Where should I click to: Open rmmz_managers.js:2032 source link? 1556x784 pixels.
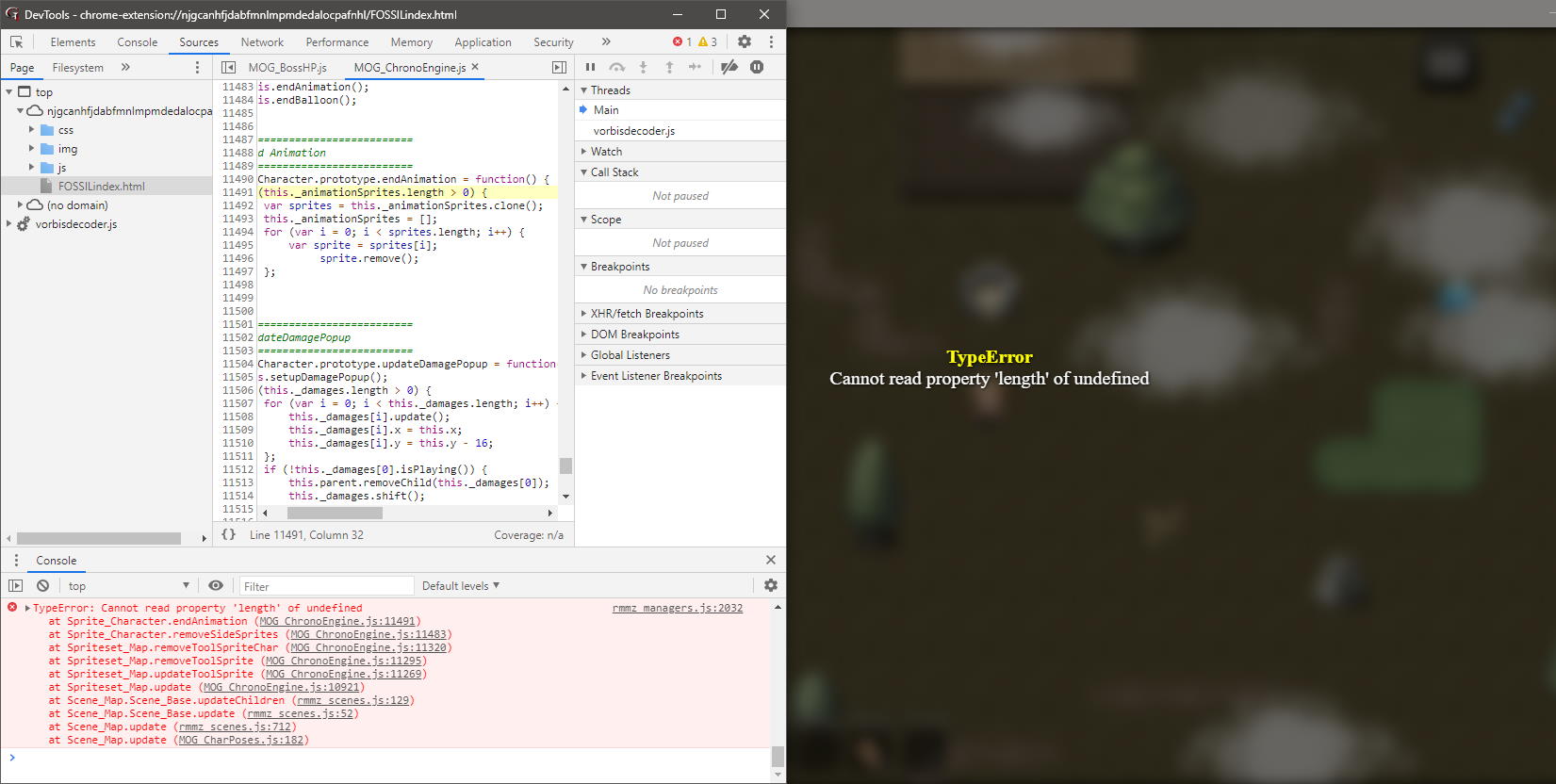678,608
